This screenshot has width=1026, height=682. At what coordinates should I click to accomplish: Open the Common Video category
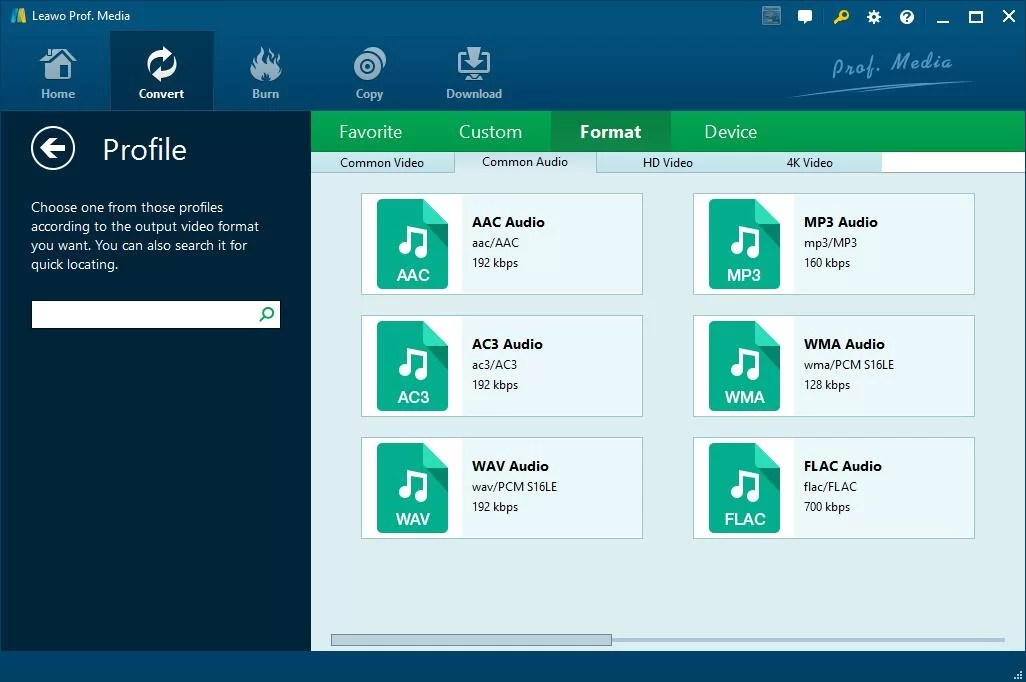[383, 162]
